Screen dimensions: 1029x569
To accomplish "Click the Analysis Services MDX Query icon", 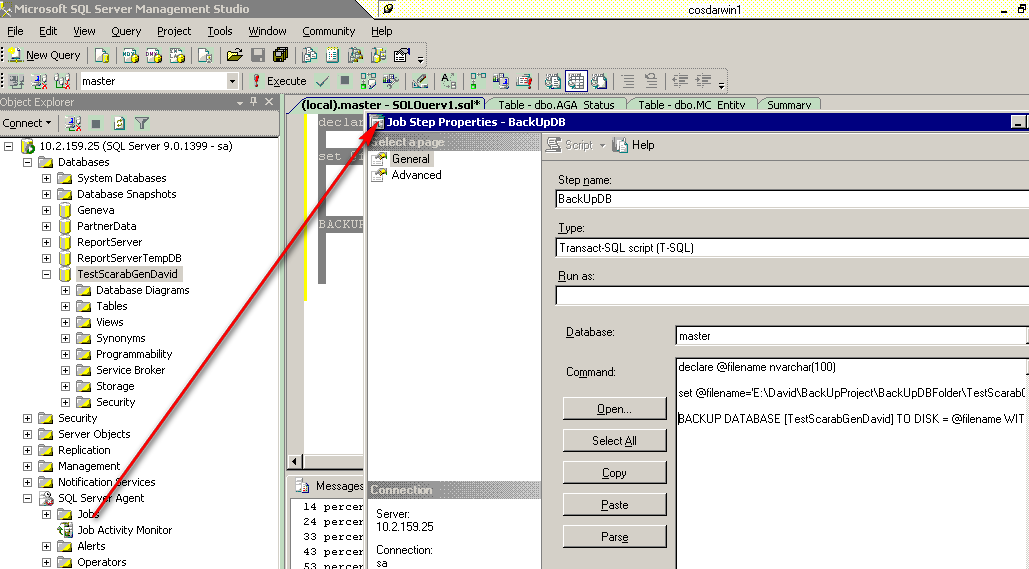I will coord(131,55).
